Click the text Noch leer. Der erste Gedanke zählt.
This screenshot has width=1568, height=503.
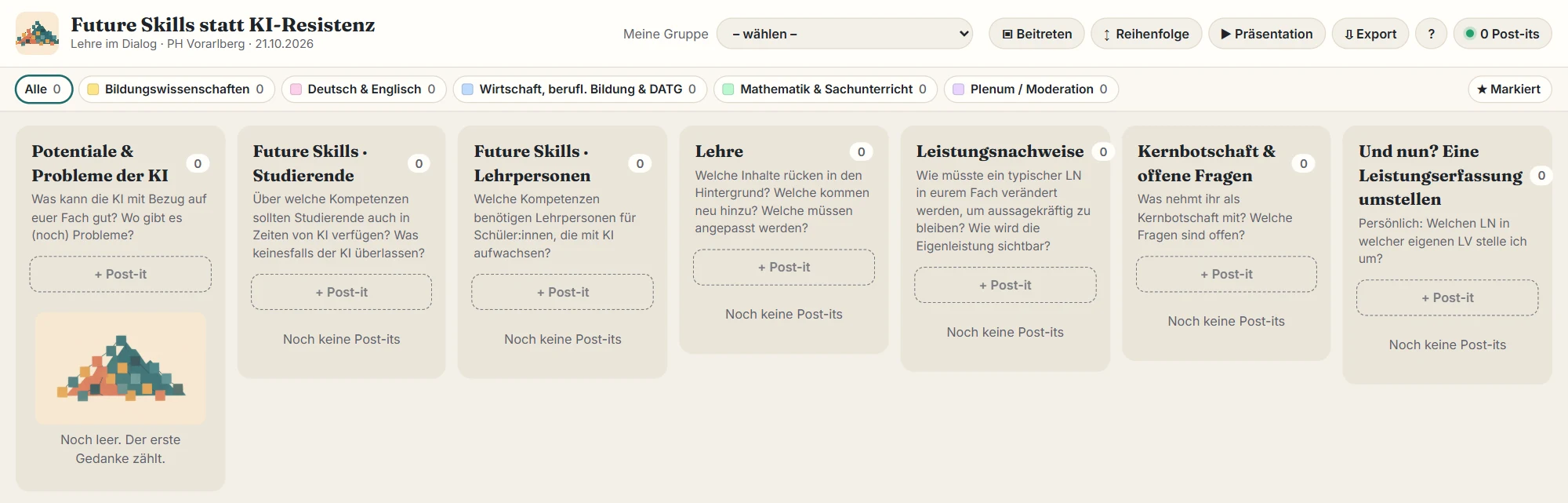pyautogui.click(x=121, y=449)
